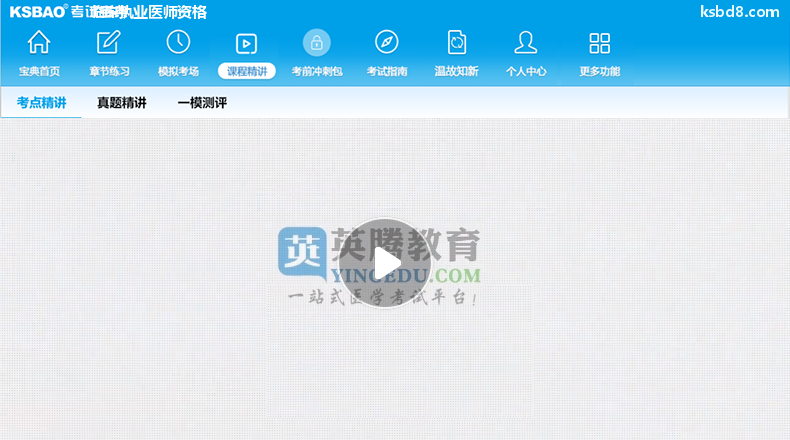Select the 章节练习 label
Viewport: 790px width, 440px height.
tap(109, 72)
